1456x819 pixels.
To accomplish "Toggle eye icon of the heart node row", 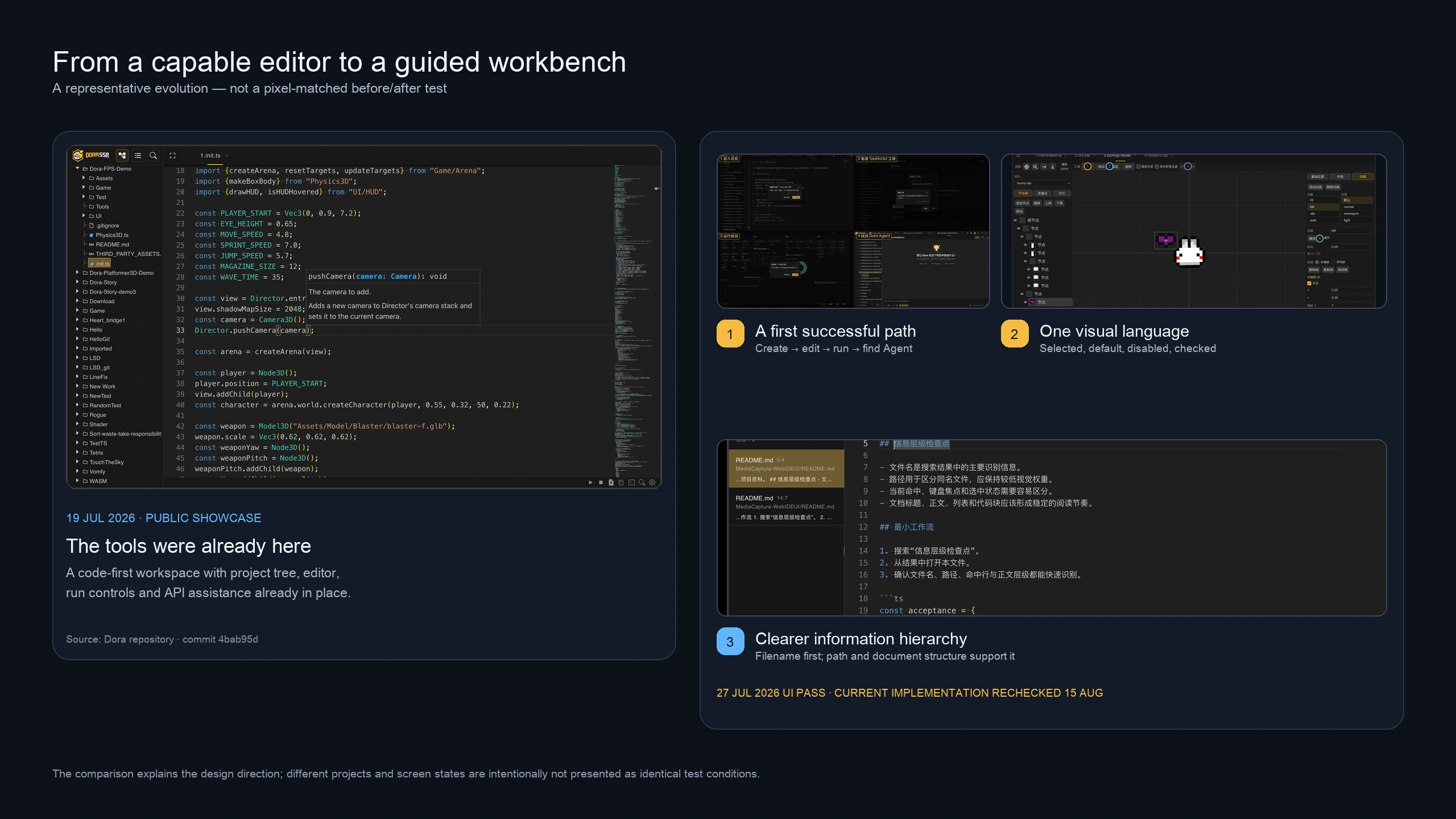I will [1025, 302].
